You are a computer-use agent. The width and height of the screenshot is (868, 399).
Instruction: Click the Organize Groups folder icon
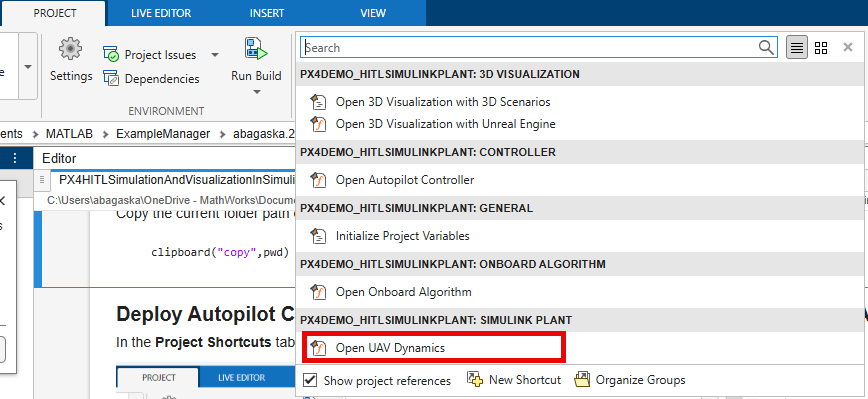coord(582,380)
